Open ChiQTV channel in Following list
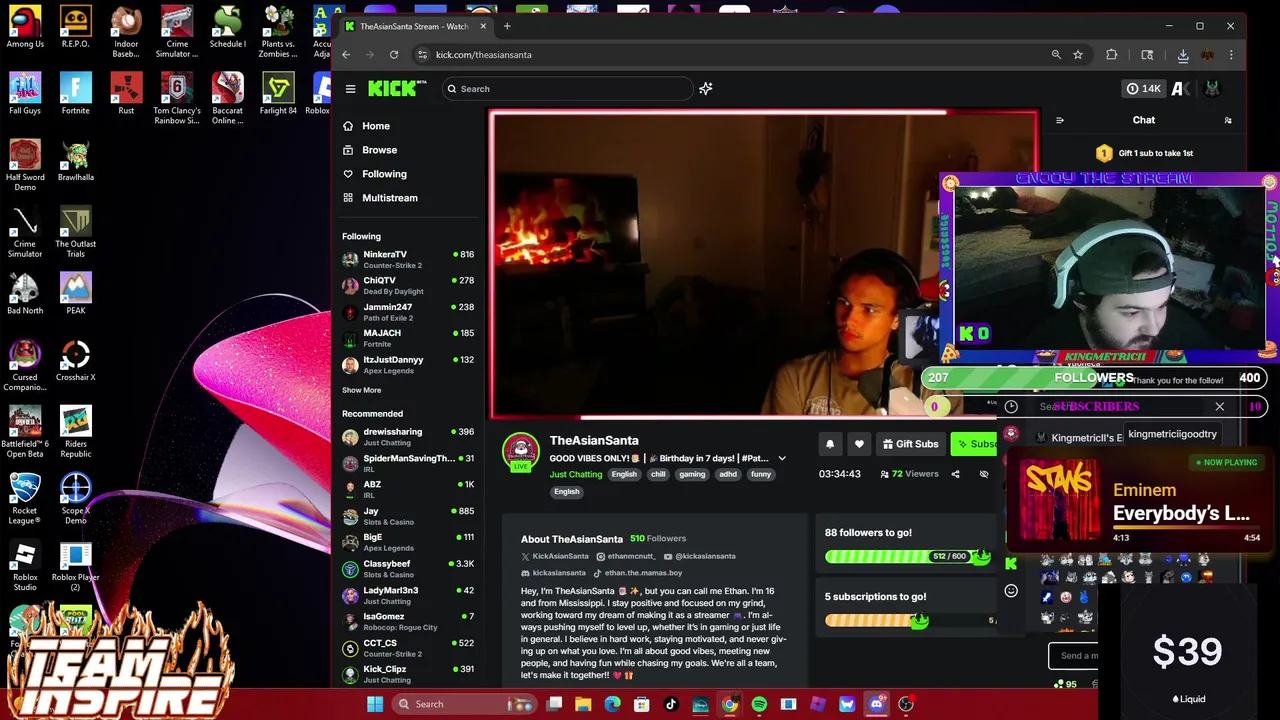The image size is (1280, 720). click(408, 286)
